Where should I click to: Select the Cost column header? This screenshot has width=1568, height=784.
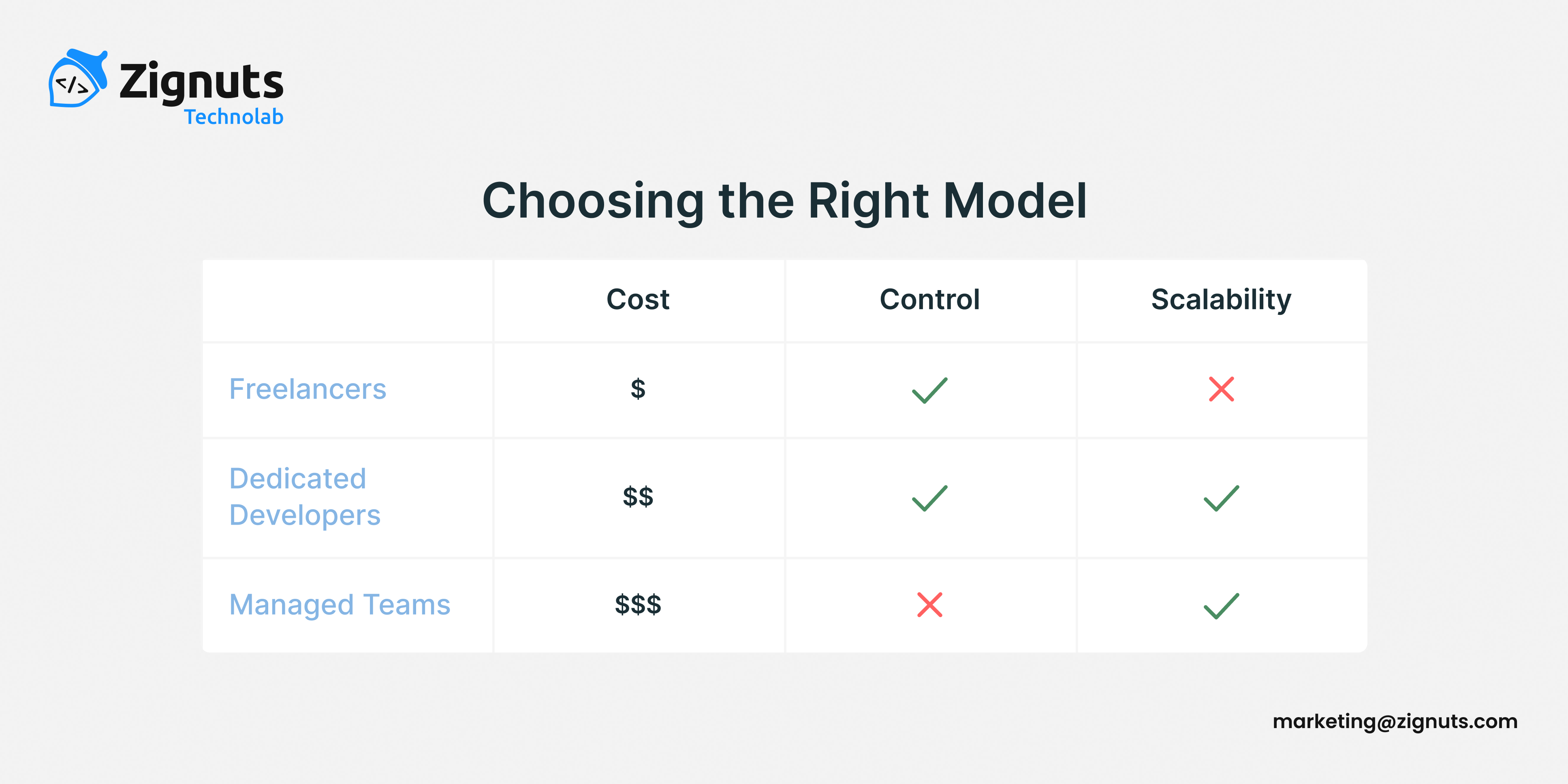click(638, 299)
